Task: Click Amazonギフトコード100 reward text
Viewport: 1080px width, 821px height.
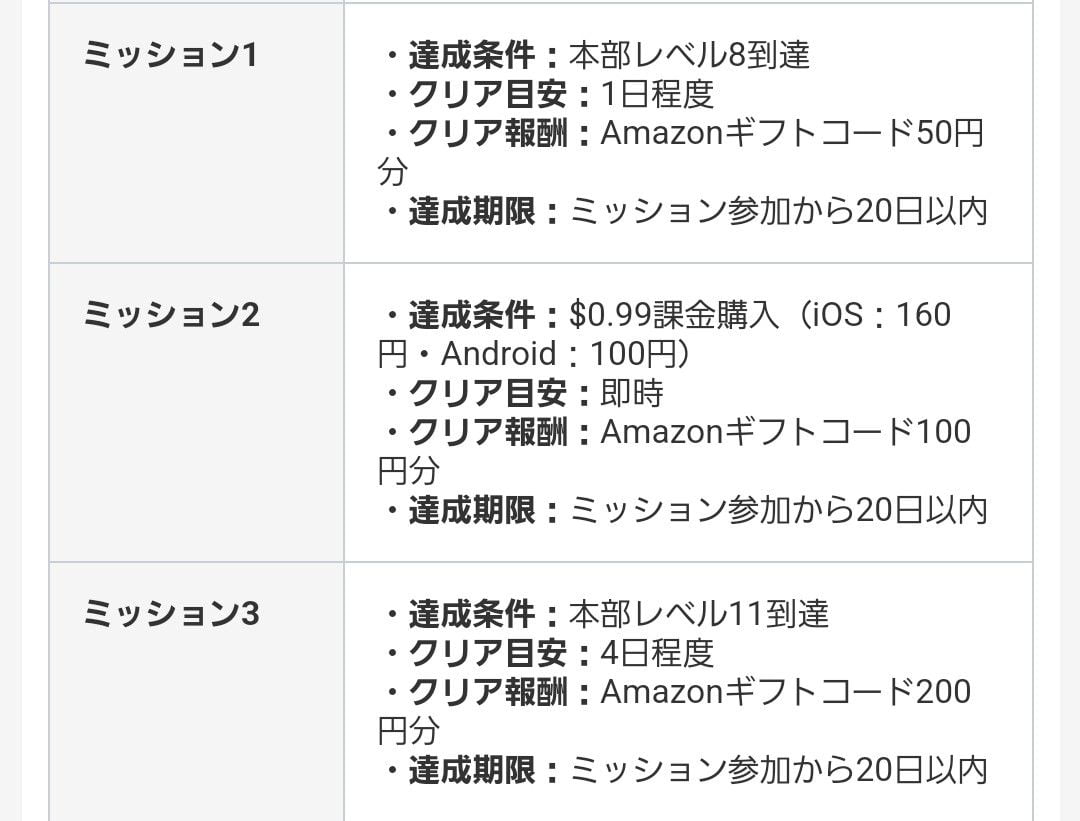Action: [x=785, y=432]
